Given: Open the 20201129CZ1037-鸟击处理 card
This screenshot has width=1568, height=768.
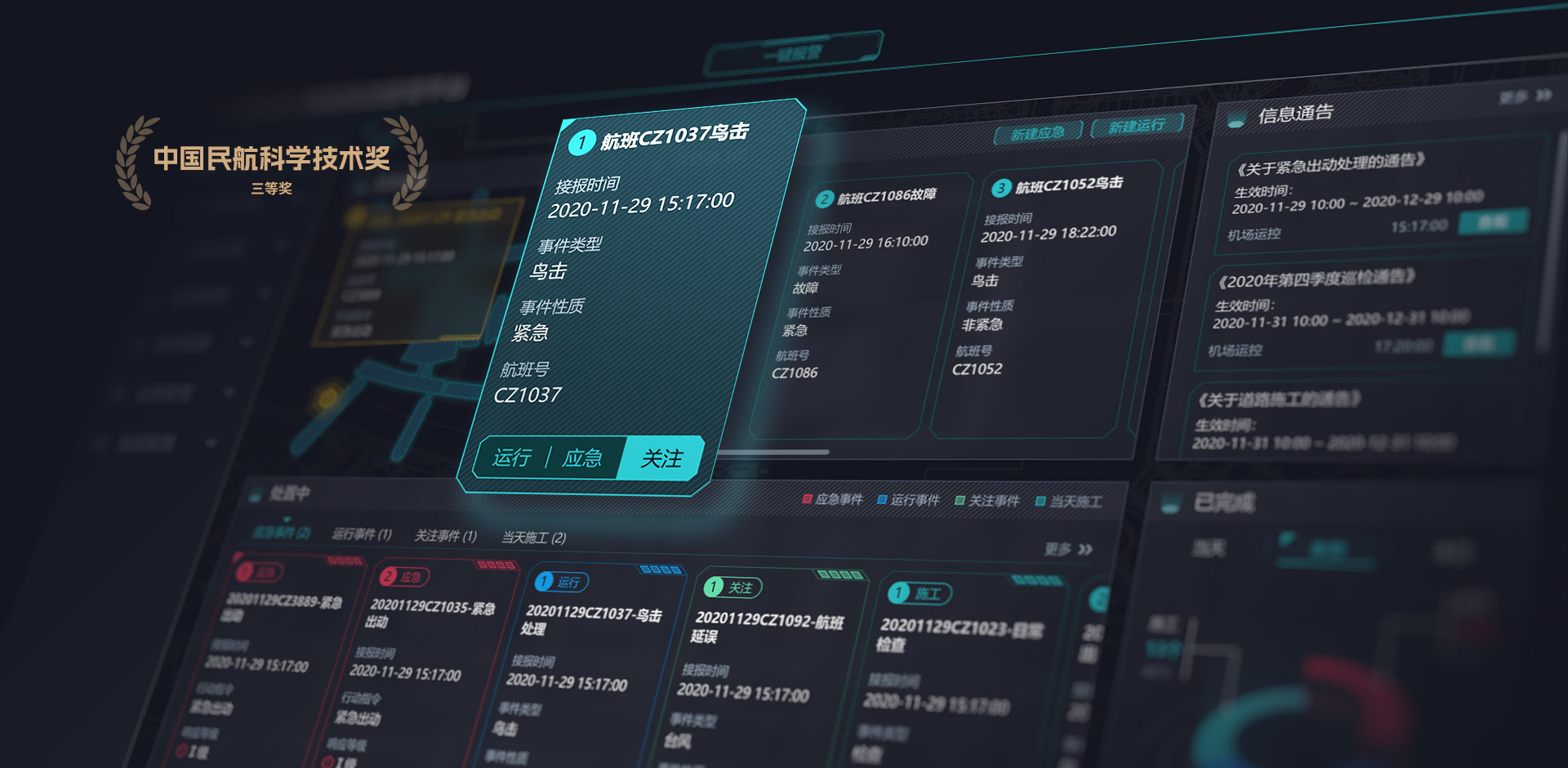Looking at the screenshot, I should tap(592, 620).
